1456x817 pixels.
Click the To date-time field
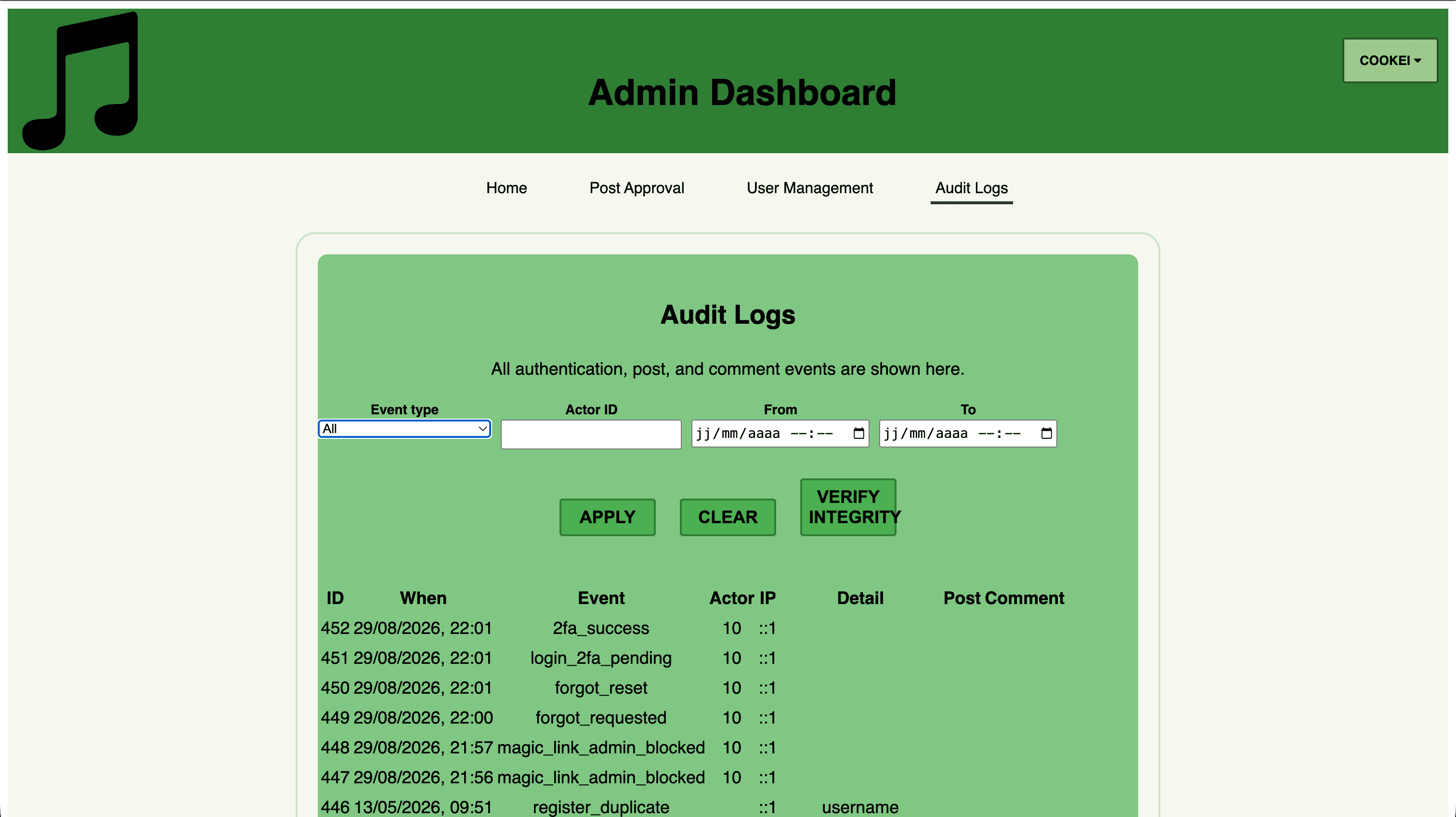968,434
